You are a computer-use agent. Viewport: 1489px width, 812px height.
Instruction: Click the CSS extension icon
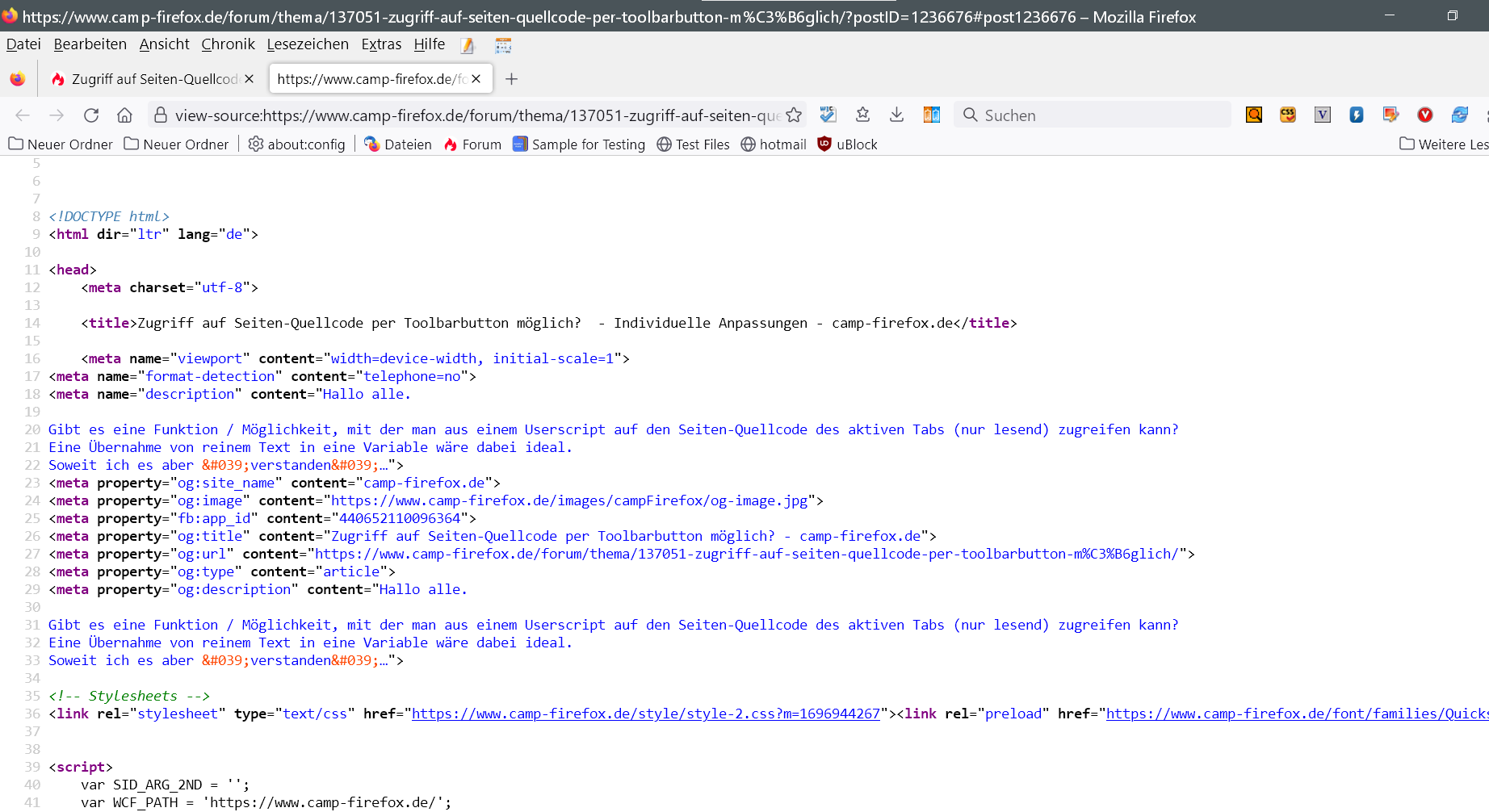(x=1288, y=115)
